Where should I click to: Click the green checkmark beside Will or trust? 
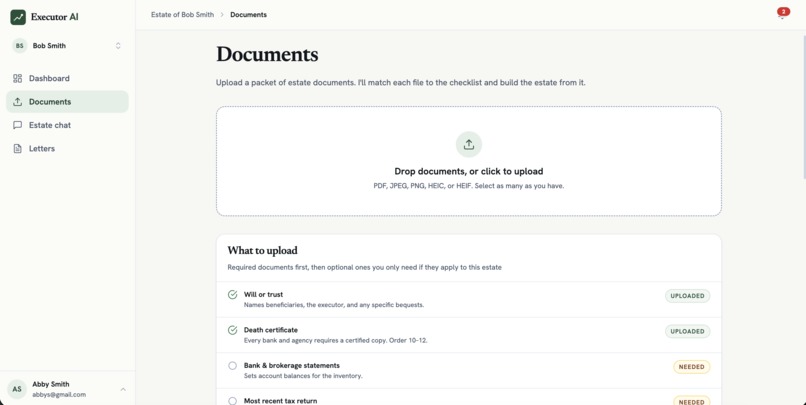point(232,294)
